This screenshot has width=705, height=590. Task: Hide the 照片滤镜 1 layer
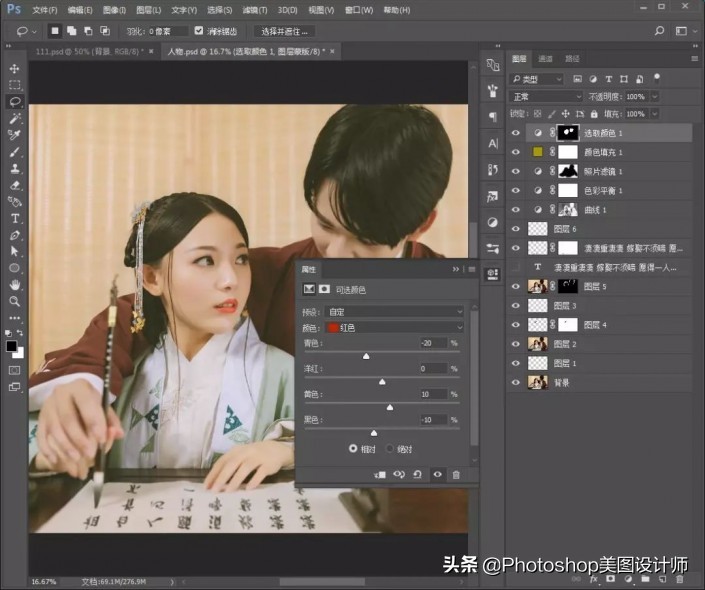516,171
